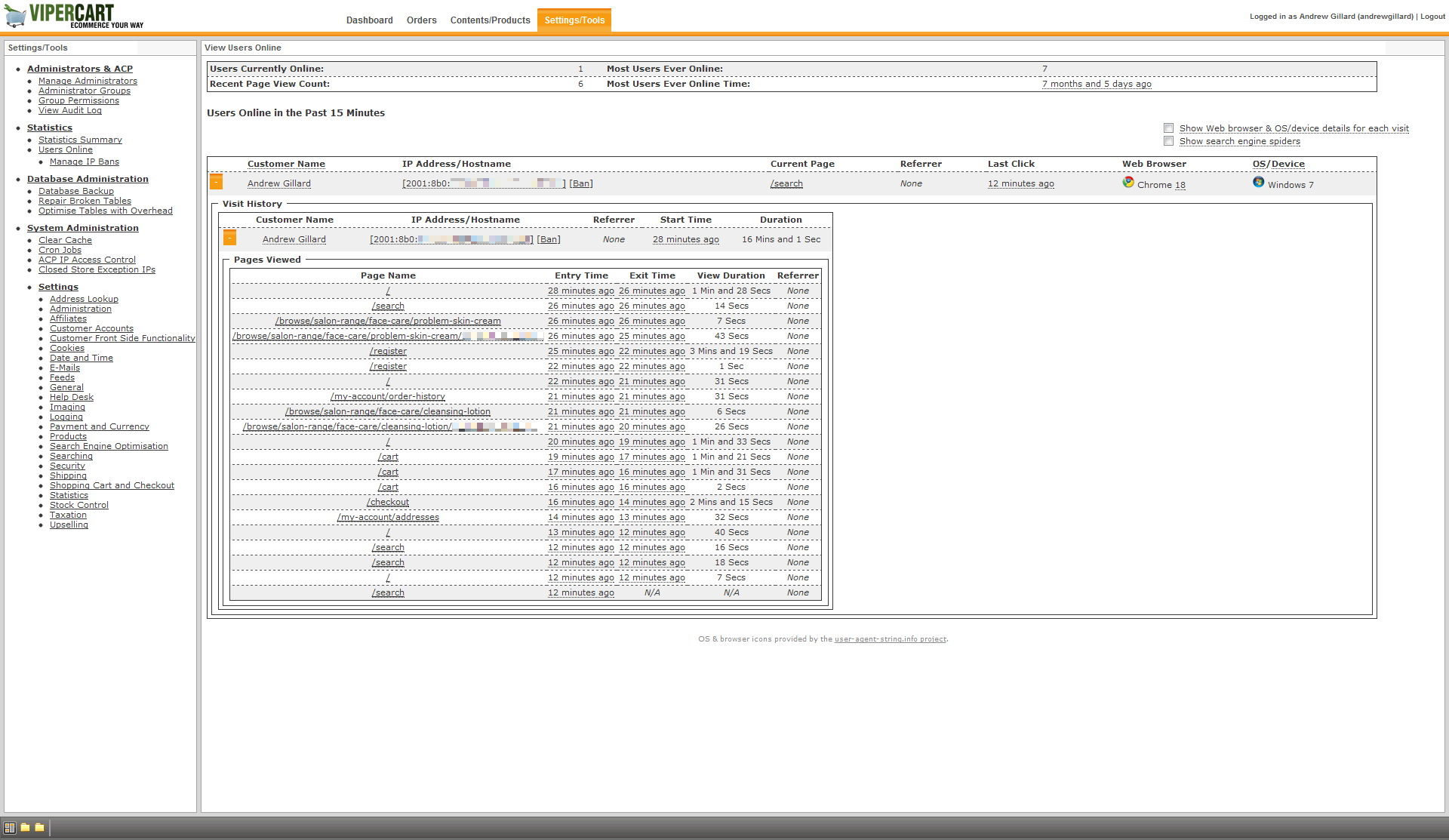This screenshot has width=1449, height=840.
Task: Collapse Andrew Gillard's online user row
Action: pos(216,183)
